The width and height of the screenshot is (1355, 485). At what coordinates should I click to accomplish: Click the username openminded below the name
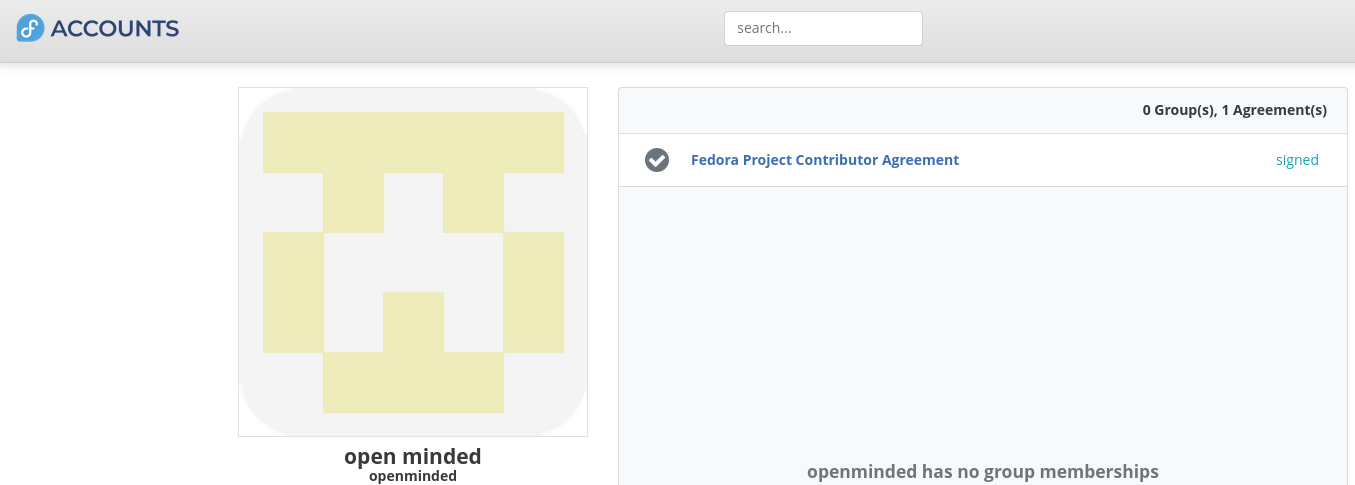(413, 476)
